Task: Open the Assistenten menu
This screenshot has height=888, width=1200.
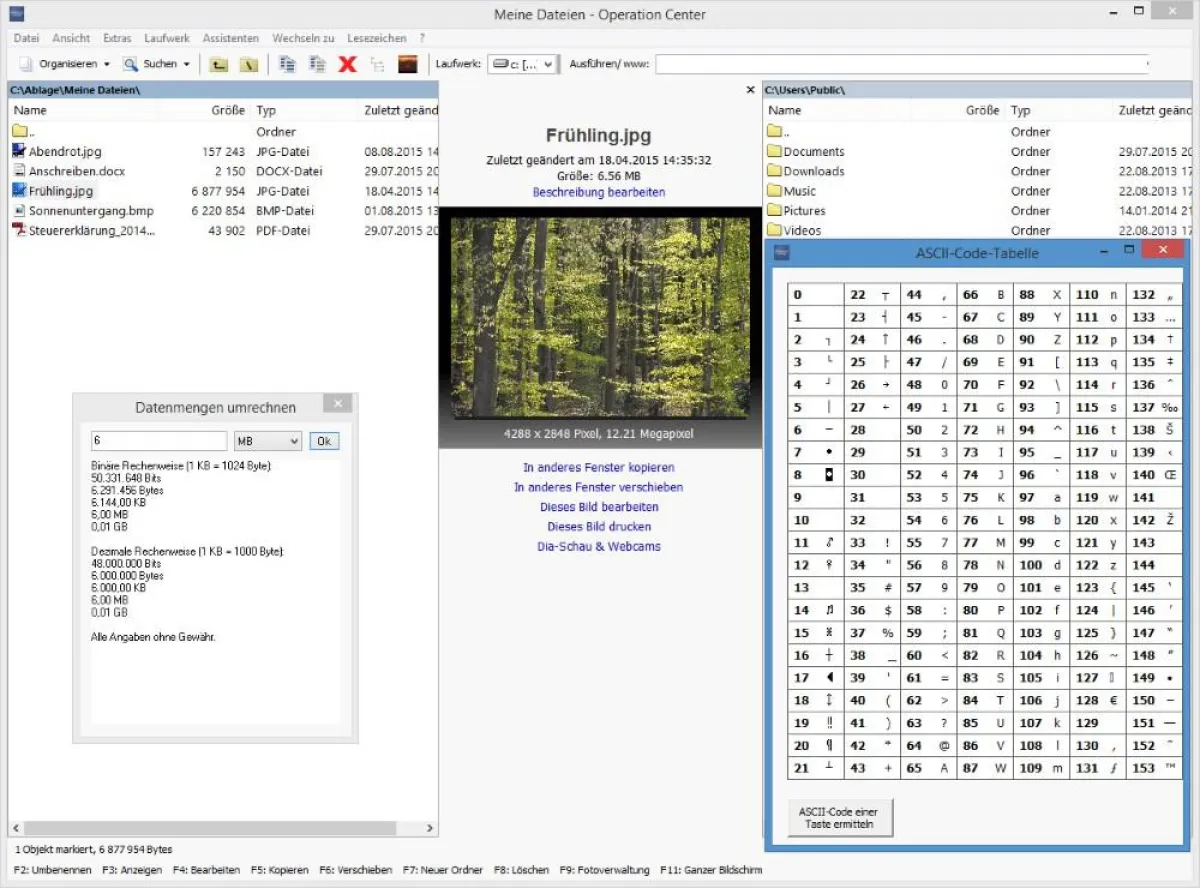Action: 231,38
